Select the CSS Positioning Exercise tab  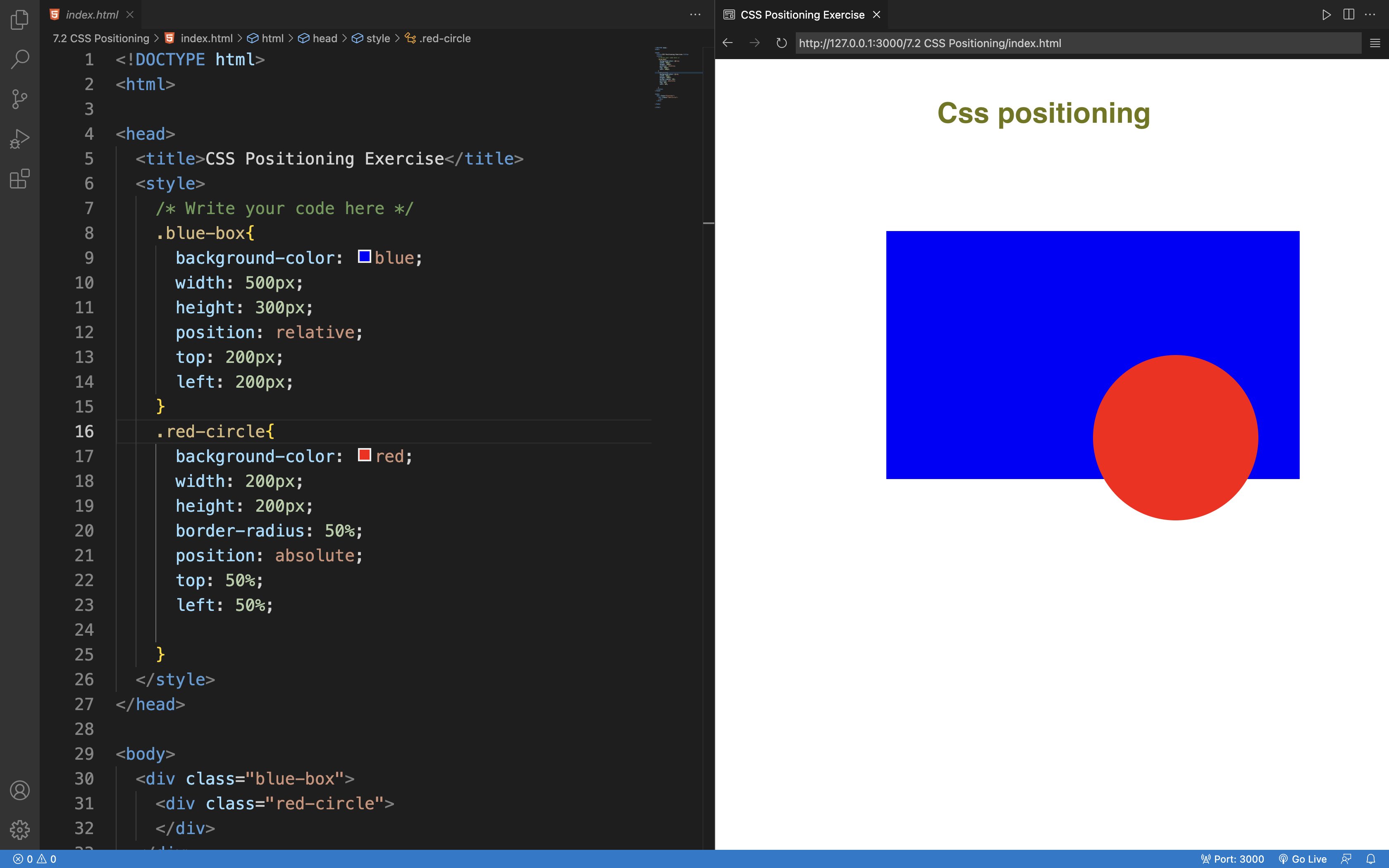coord(802,14)
